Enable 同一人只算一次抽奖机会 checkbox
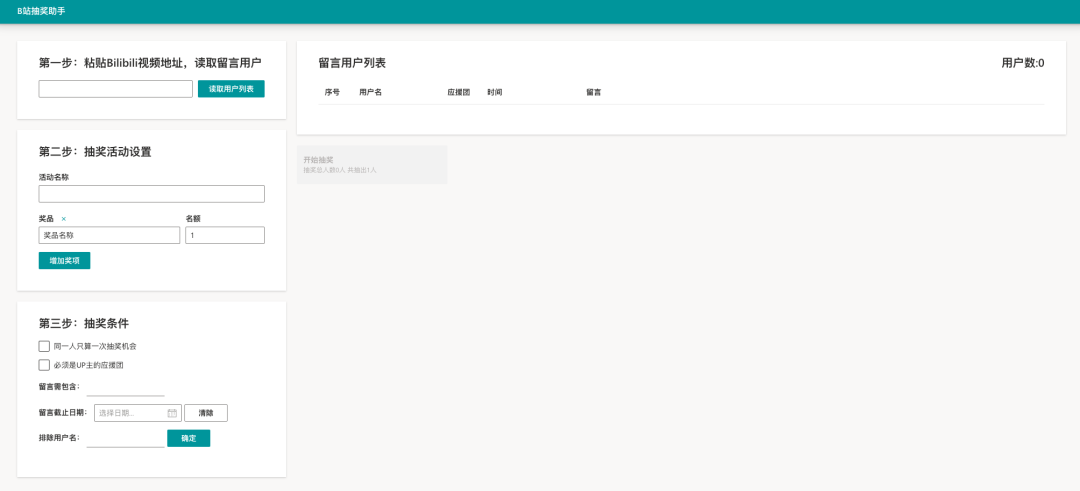Viewport: 1080px width, 491px height. [x=44, y=346]
